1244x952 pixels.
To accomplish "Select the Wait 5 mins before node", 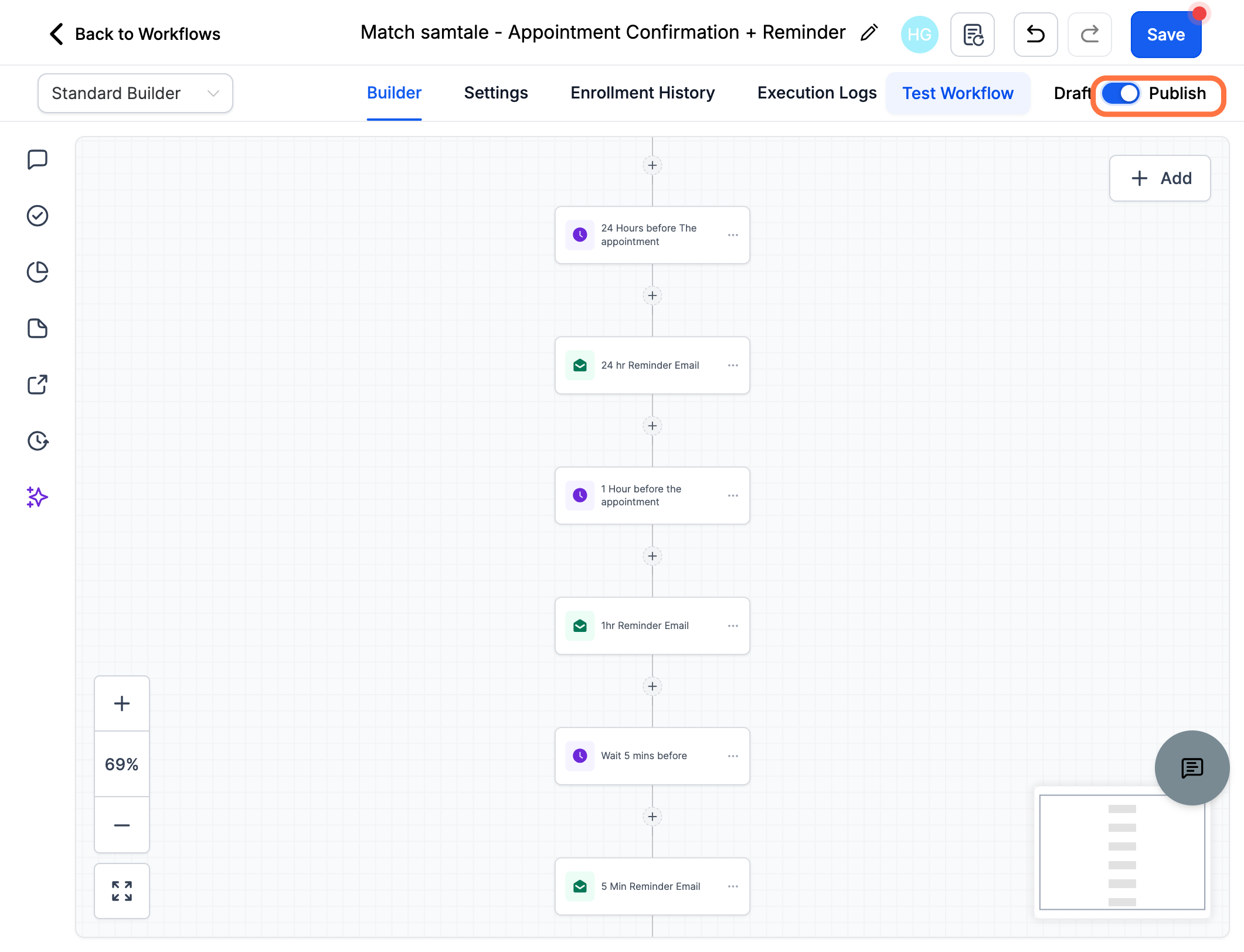I will (x=652, y=756).
